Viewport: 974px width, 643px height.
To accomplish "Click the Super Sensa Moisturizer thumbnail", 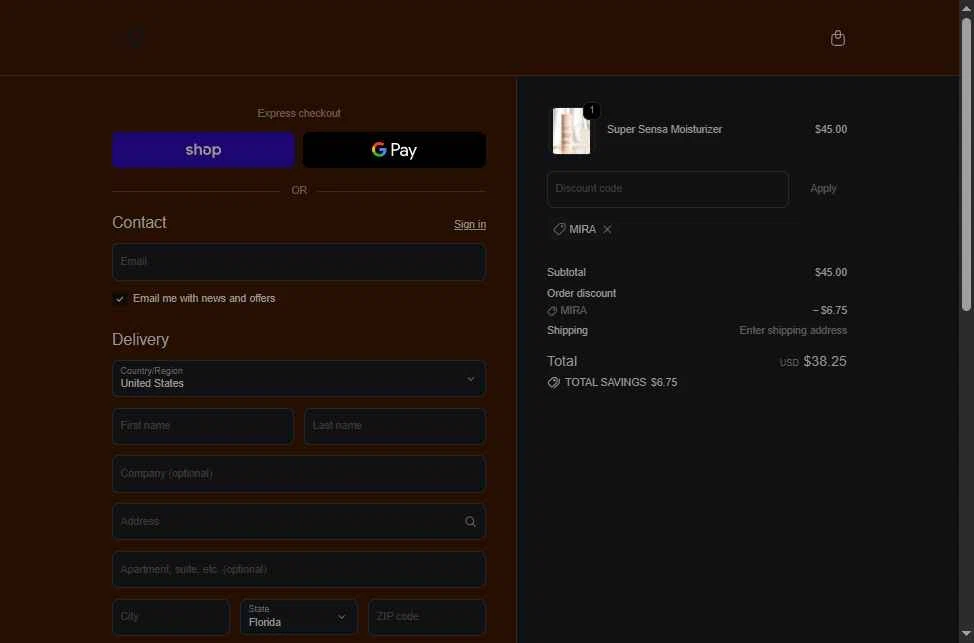I will click(571, 130).
